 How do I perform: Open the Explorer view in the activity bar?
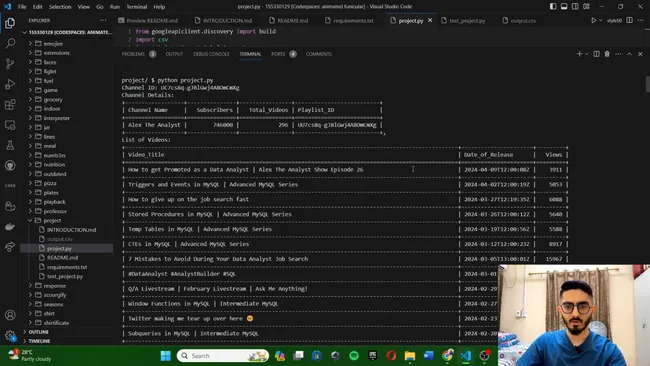point(10,23)
